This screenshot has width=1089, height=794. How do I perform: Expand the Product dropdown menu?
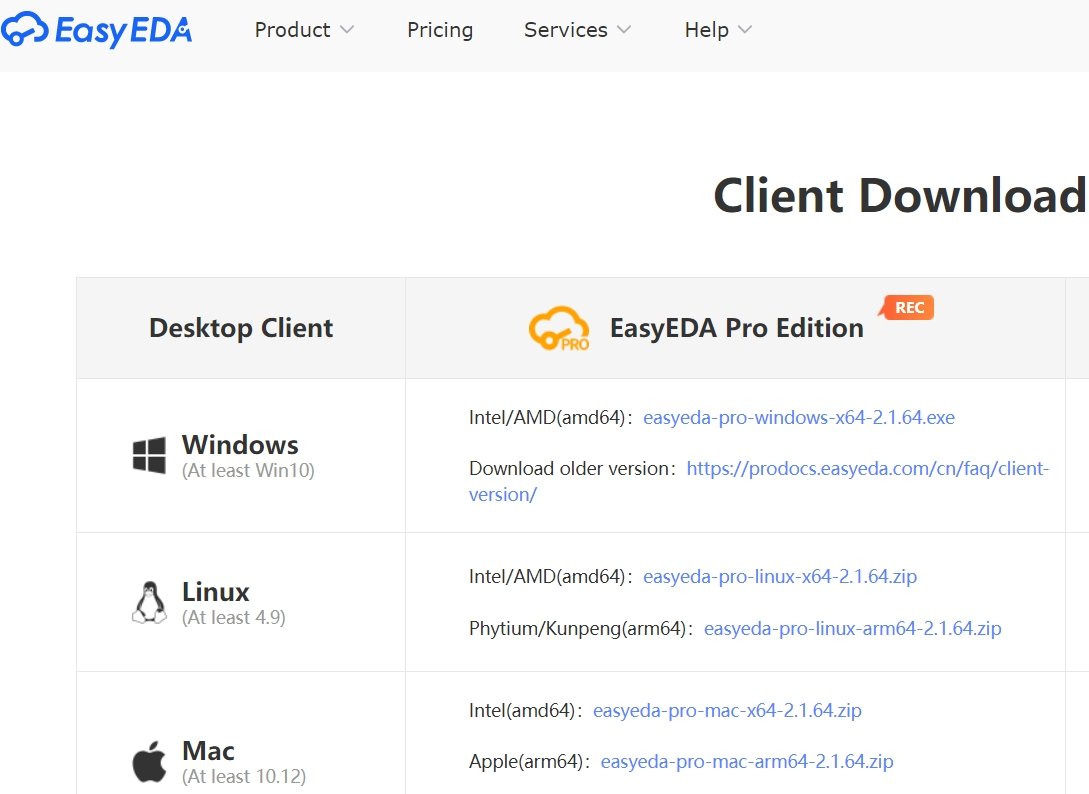(304, 30)
